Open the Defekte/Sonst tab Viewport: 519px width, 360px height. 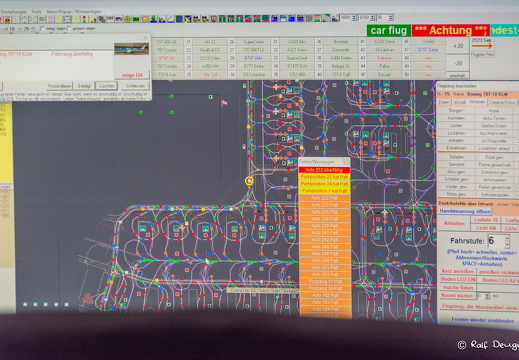point(502,102)
